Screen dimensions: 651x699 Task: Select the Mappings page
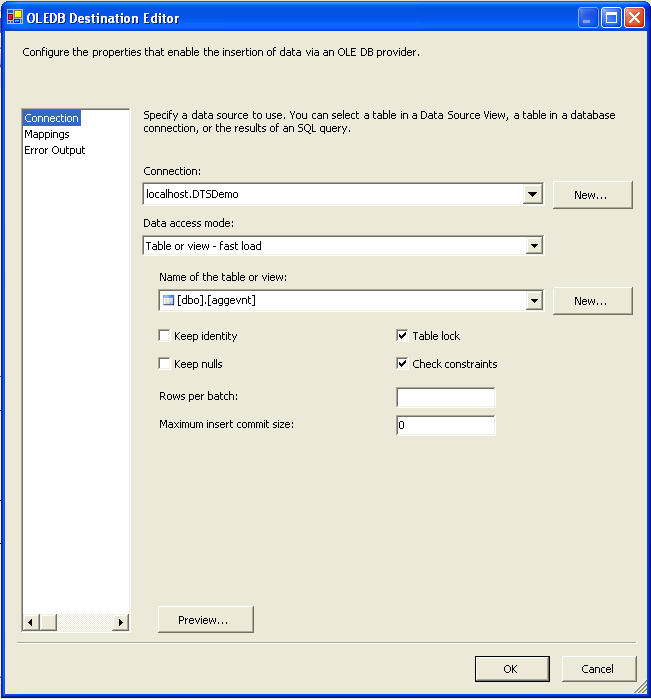47,134
